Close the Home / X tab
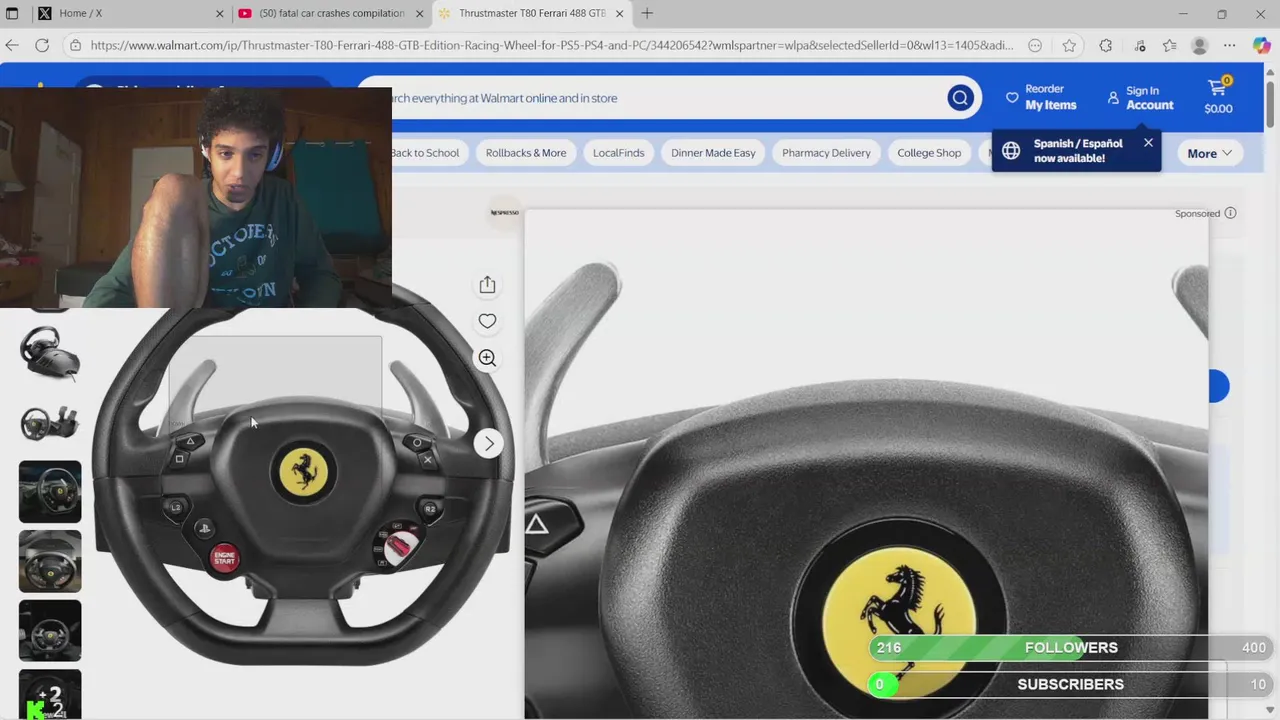1280x720 pixels. [220, 13]
